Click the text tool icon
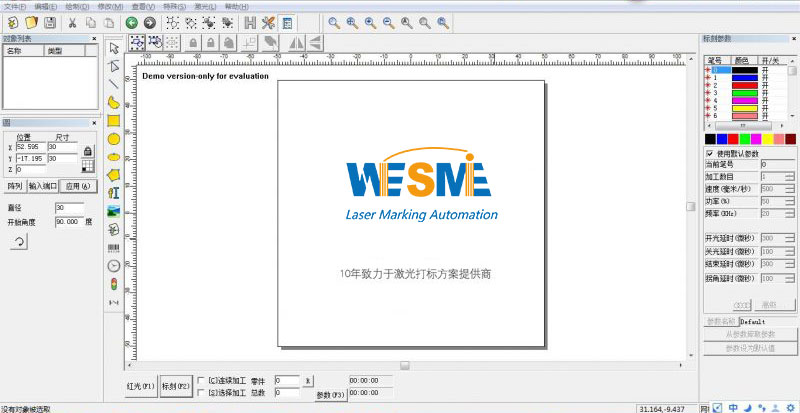The width and height of the screenshot is (800, 413). coord(114,192)
